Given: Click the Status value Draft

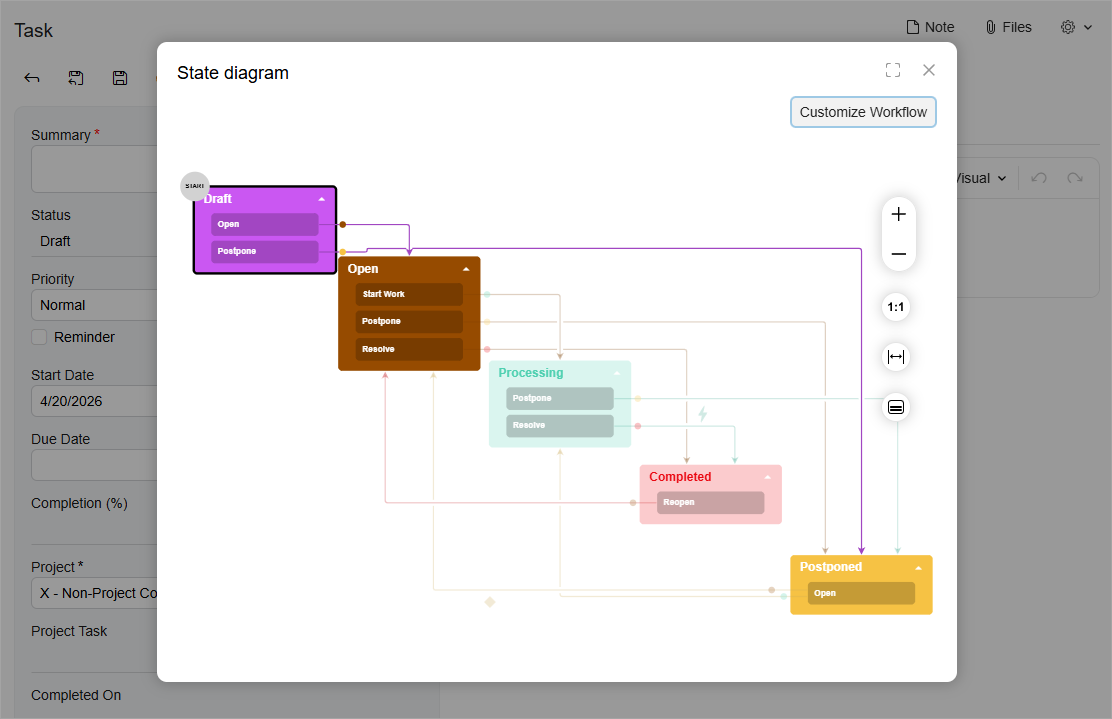Looking at the screenshot, I should point(55,241).
